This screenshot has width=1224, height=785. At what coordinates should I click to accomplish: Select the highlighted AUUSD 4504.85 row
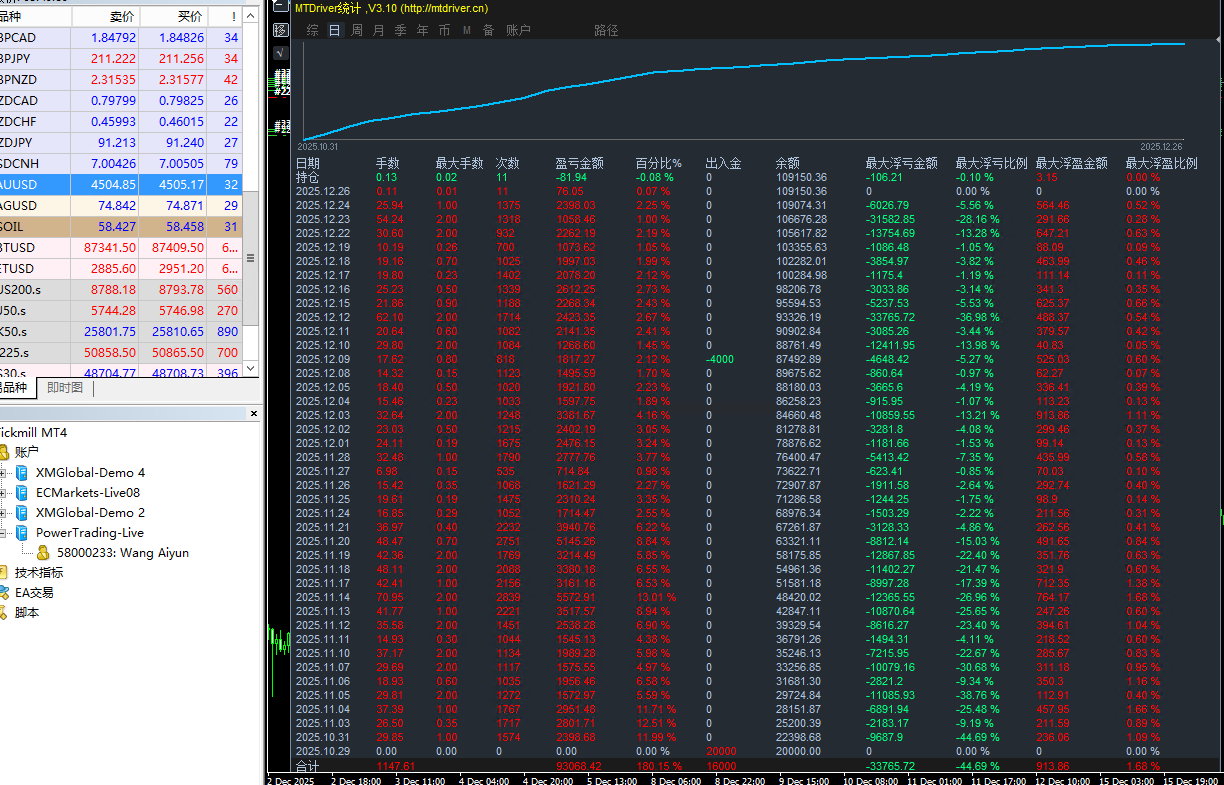point(121,185)
